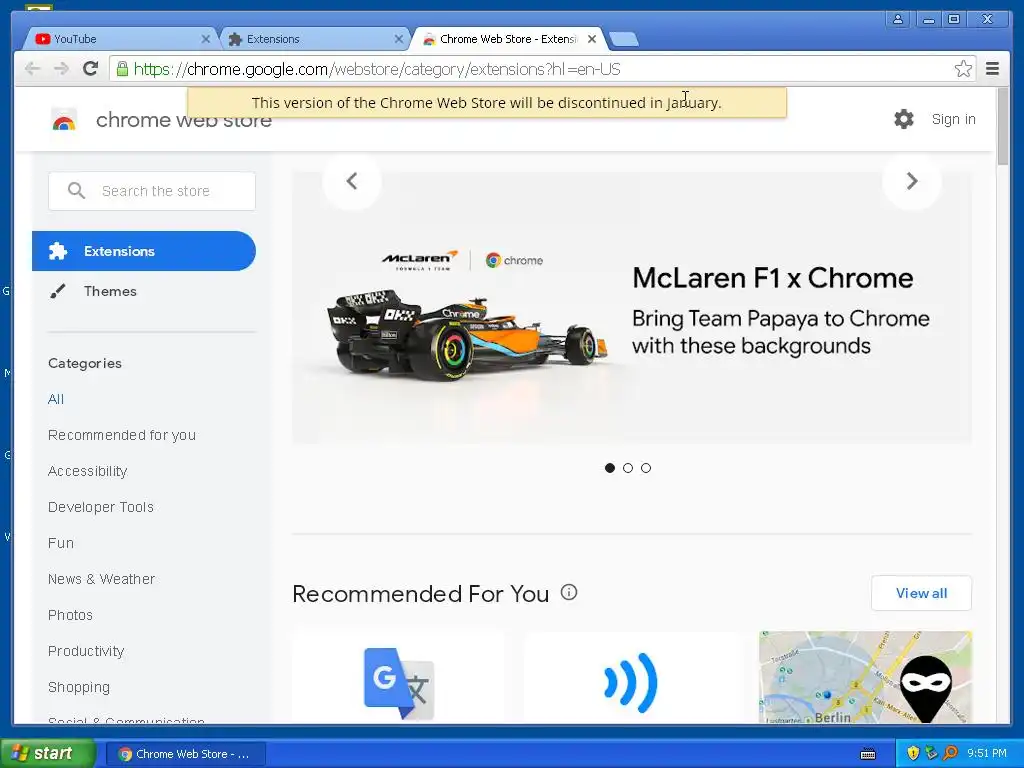This screenshot has width=1024, height=768.
Task: Bookmark this page with star icon
Action: (963, 69)
